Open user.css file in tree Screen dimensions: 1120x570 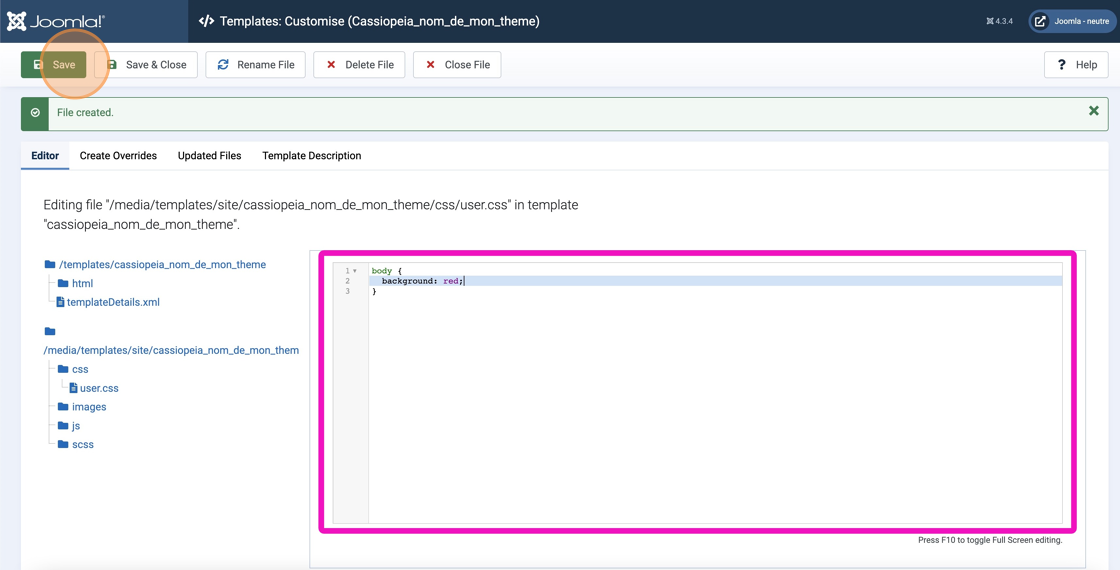(98, 388)
